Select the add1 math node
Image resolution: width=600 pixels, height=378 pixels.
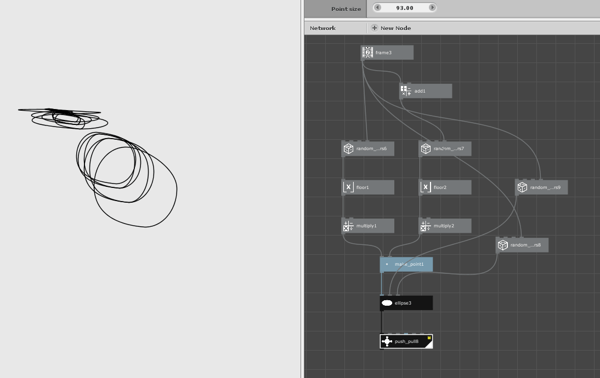click(426, 91)
